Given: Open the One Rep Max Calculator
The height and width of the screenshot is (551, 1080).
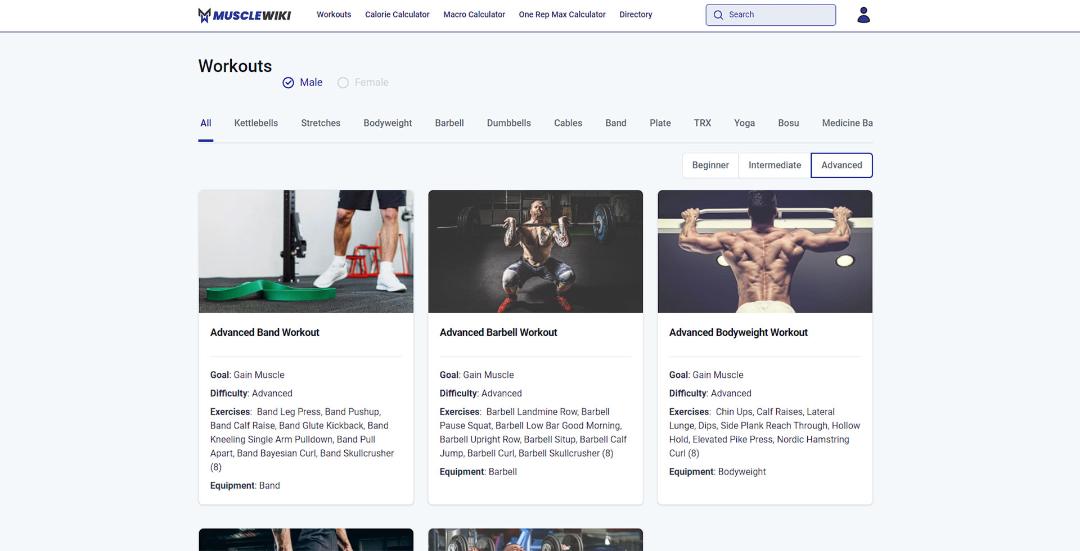Looking at the screenshot, I should pos(562,14).
